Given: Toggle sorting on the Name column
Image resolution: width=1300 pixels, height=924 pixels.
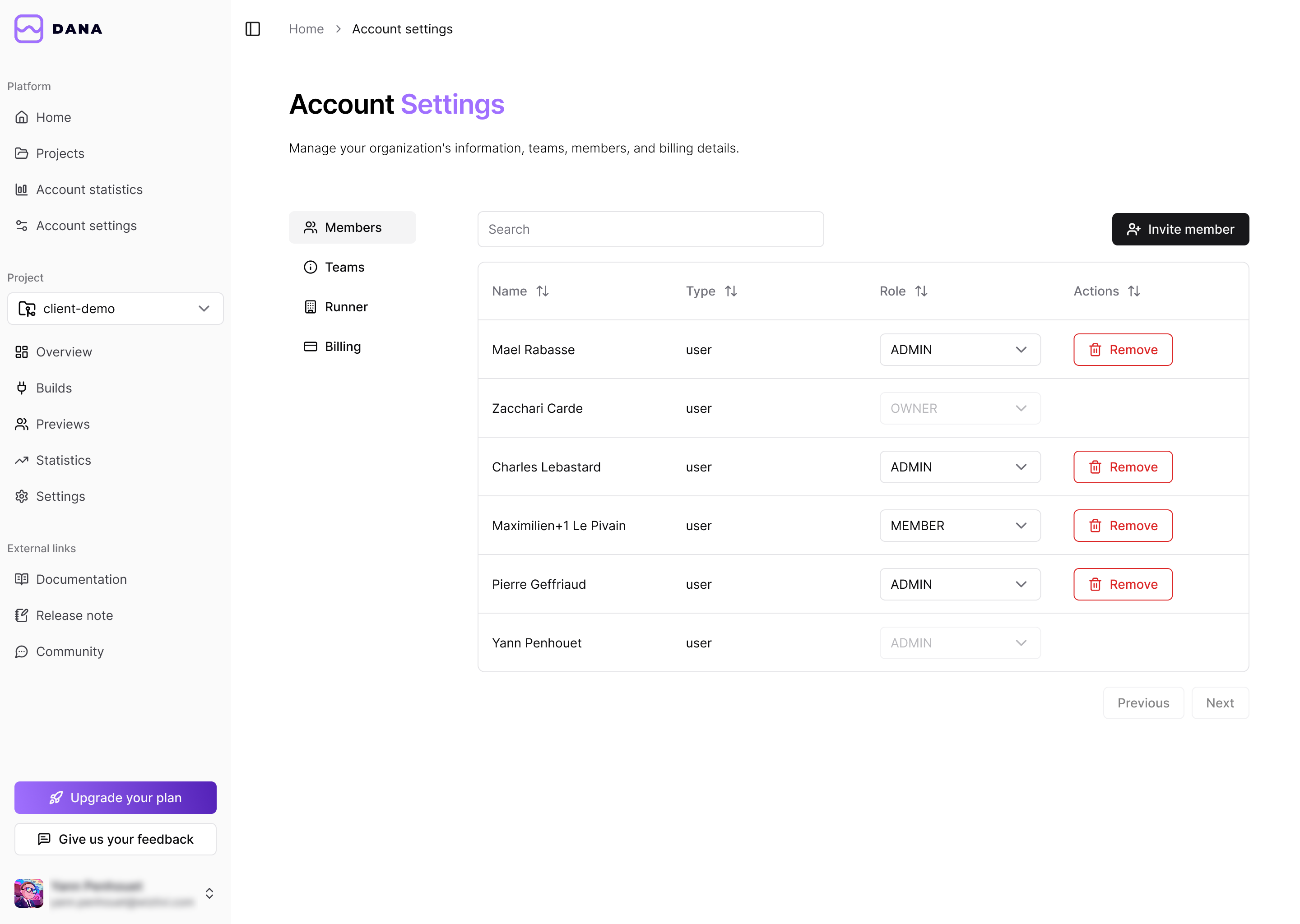Looking at the screenshot, I should tap(543, 291).
